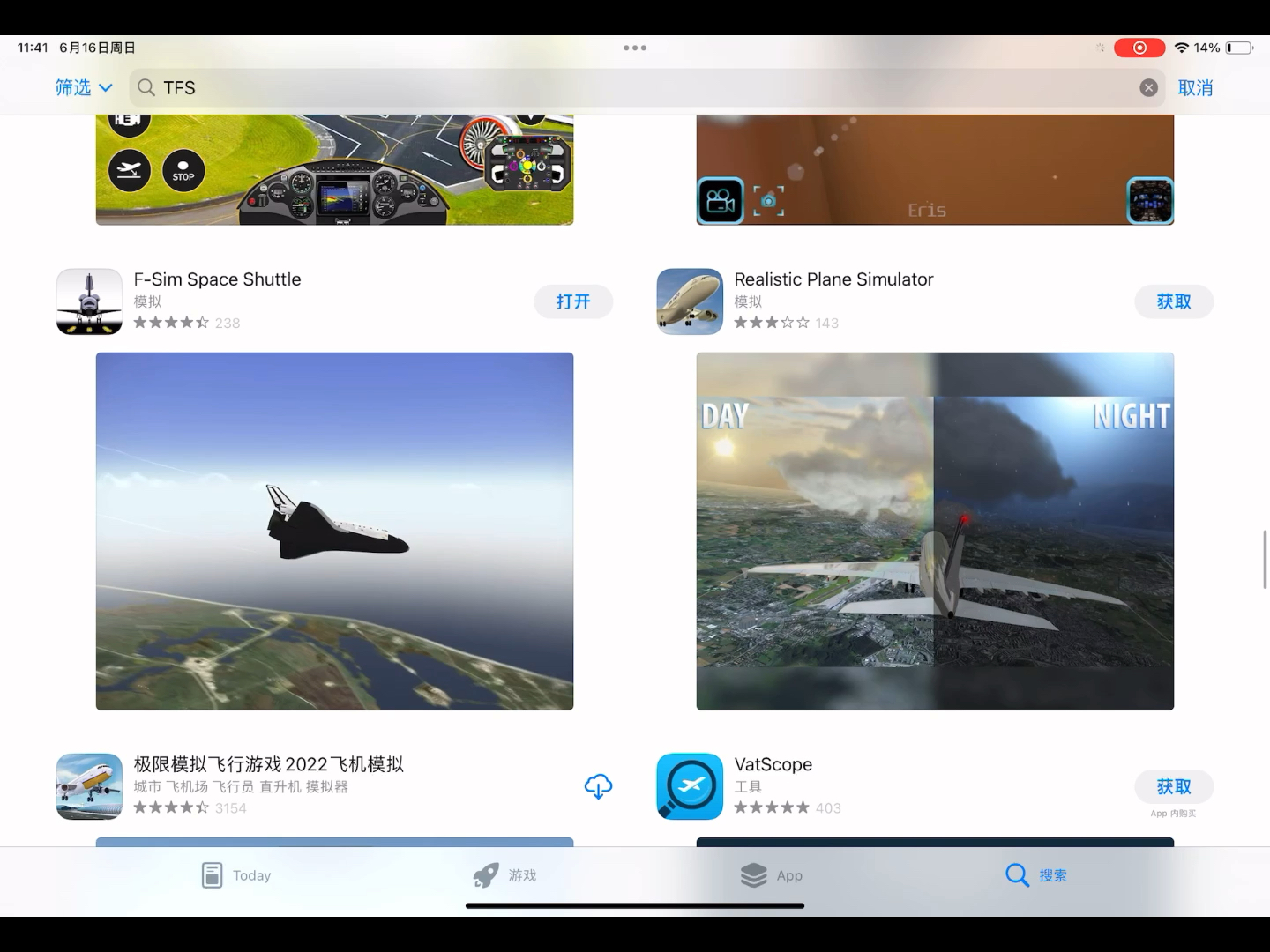Tap the search field containing TFS

click(647, 87)
